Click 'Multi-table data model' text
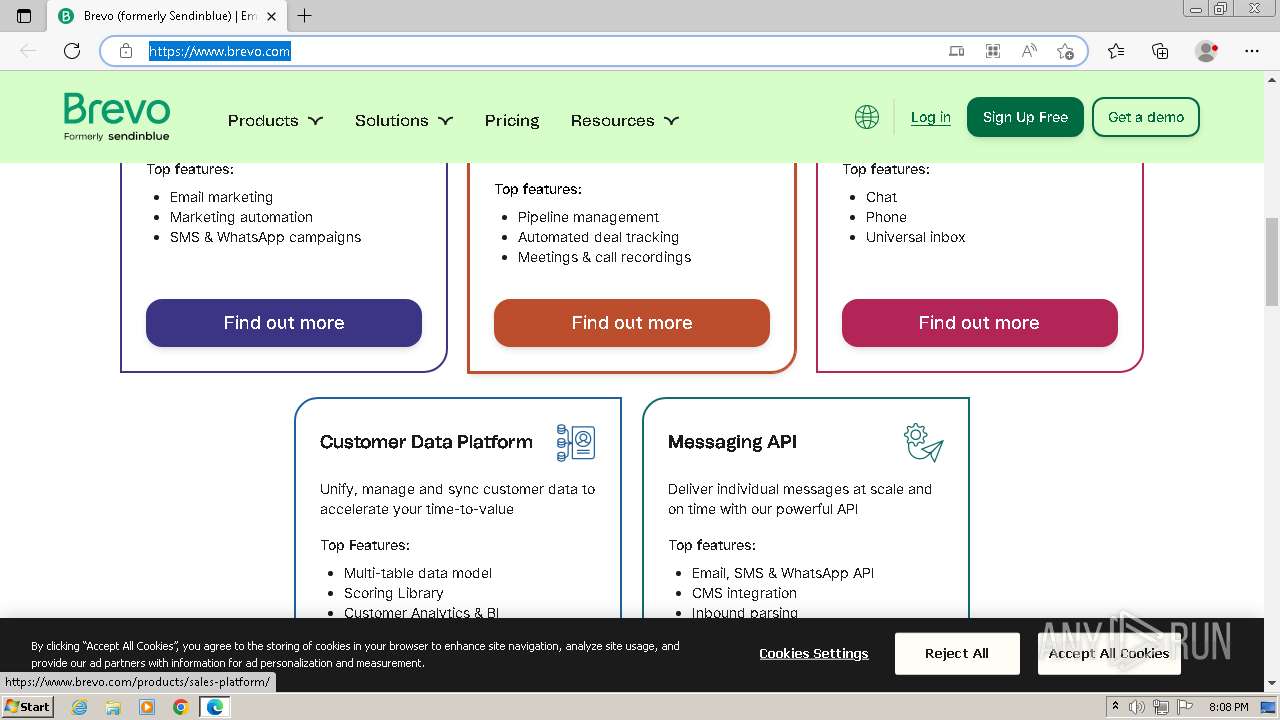 click(x=418, y=573)
